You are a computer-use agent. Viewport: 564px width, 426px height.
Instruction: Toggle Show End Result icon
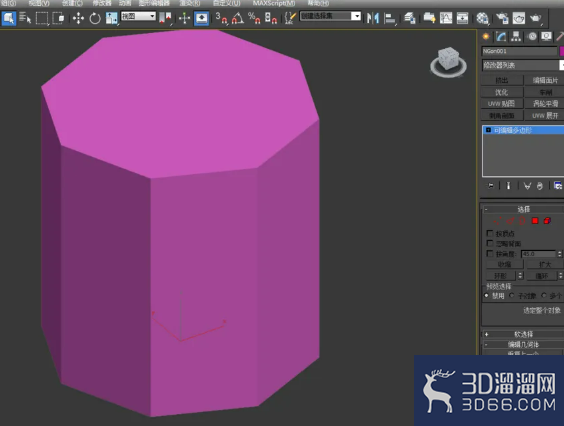pos(508,186)
